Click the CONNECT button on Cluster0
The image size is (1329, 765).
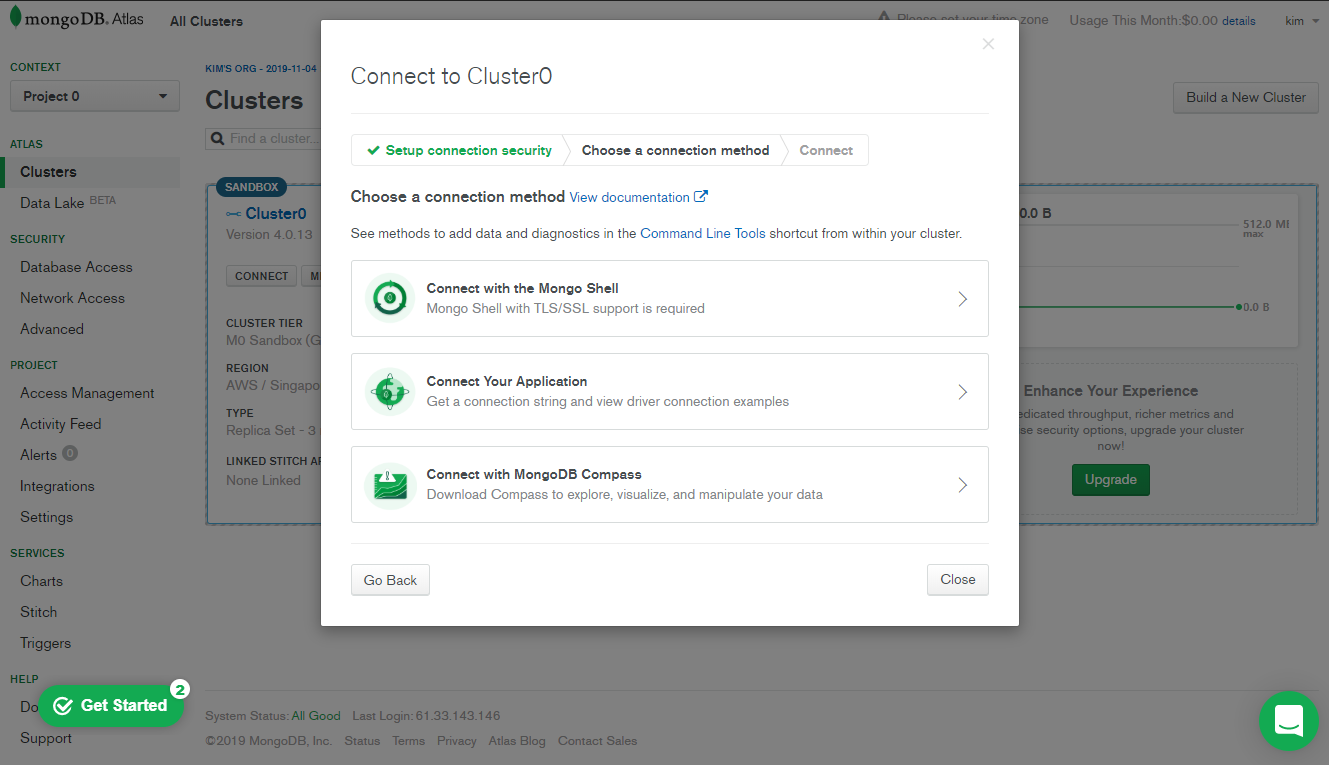pyautogui.click(x=262, y=276)
